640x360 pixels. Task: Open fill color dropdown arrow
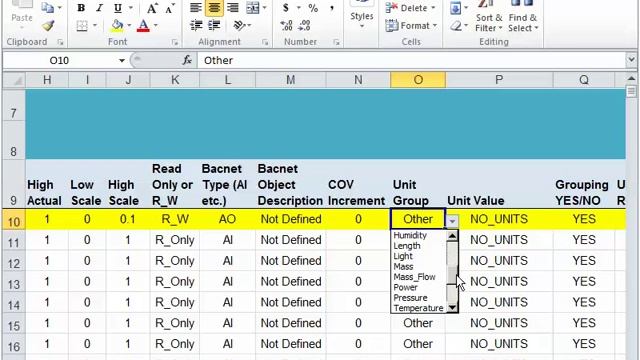point(129,26)
